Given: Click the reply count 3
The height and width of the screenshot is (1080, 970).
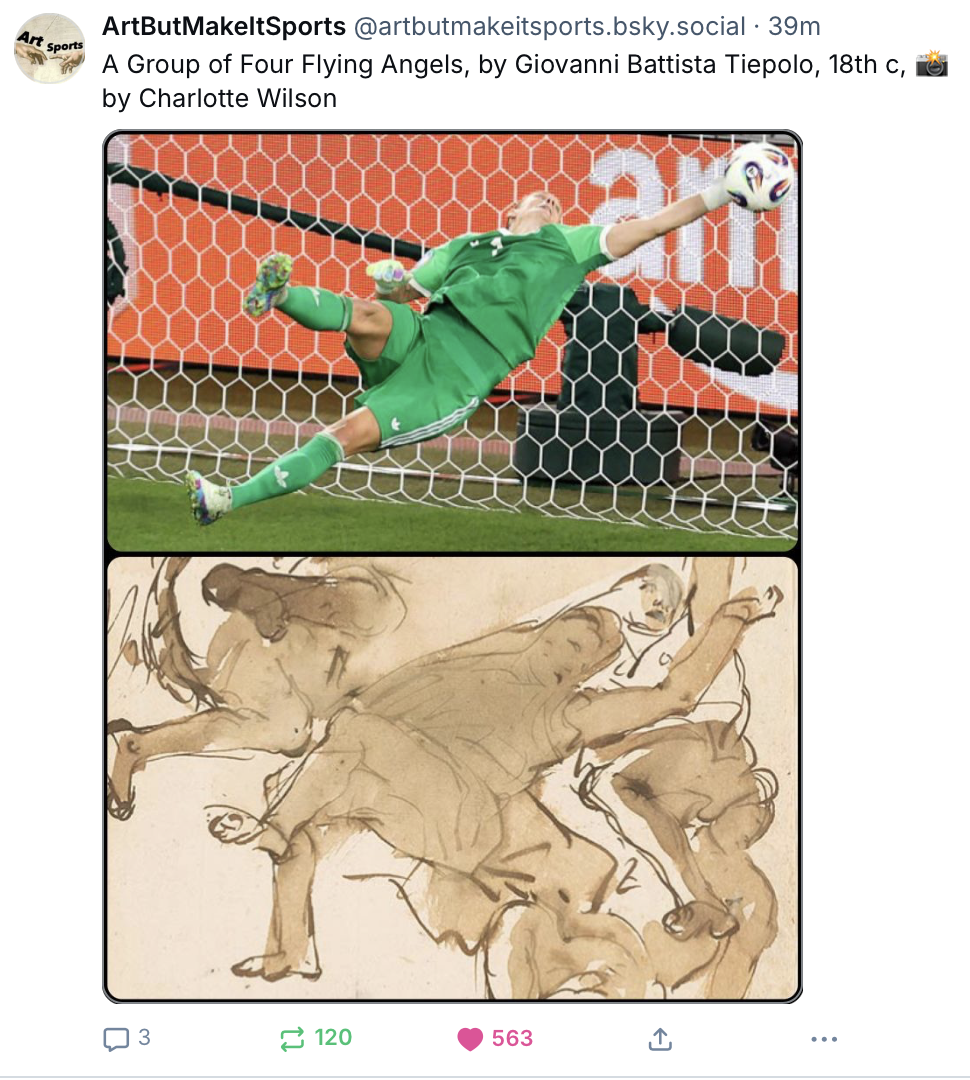Looking at the screenshot, I should pyautogui.click(x=144, y=1037).
